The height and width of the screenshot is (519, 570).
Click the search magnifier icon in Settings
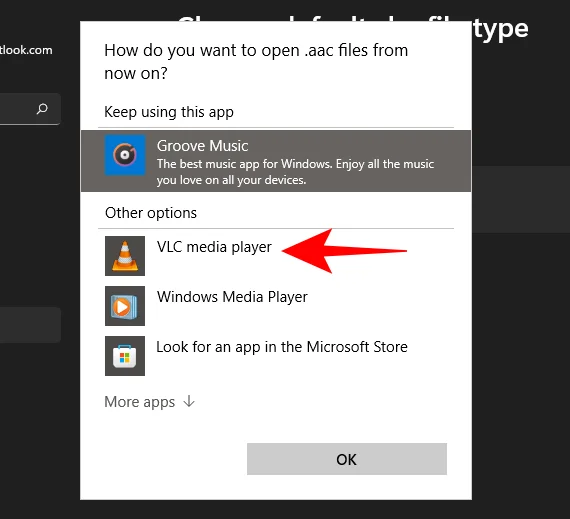pyautogui.click(x=42, y=109)
